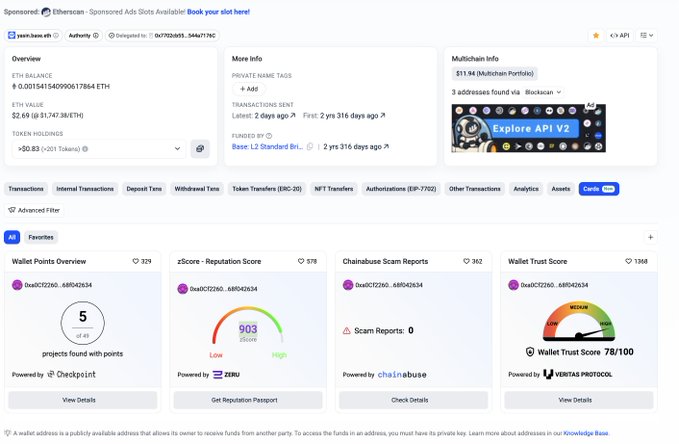Click the Wallet Trust Score shield icon
This screenshot has width=679, height=444.
[x=530, y=352]
